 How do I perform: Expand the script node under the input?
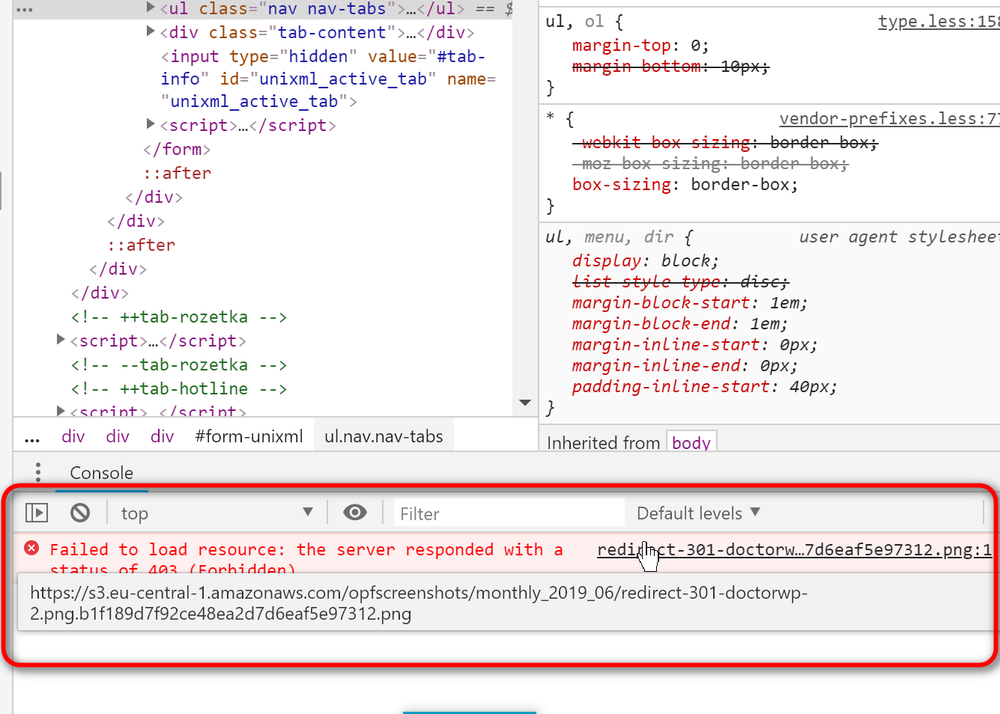151,124
